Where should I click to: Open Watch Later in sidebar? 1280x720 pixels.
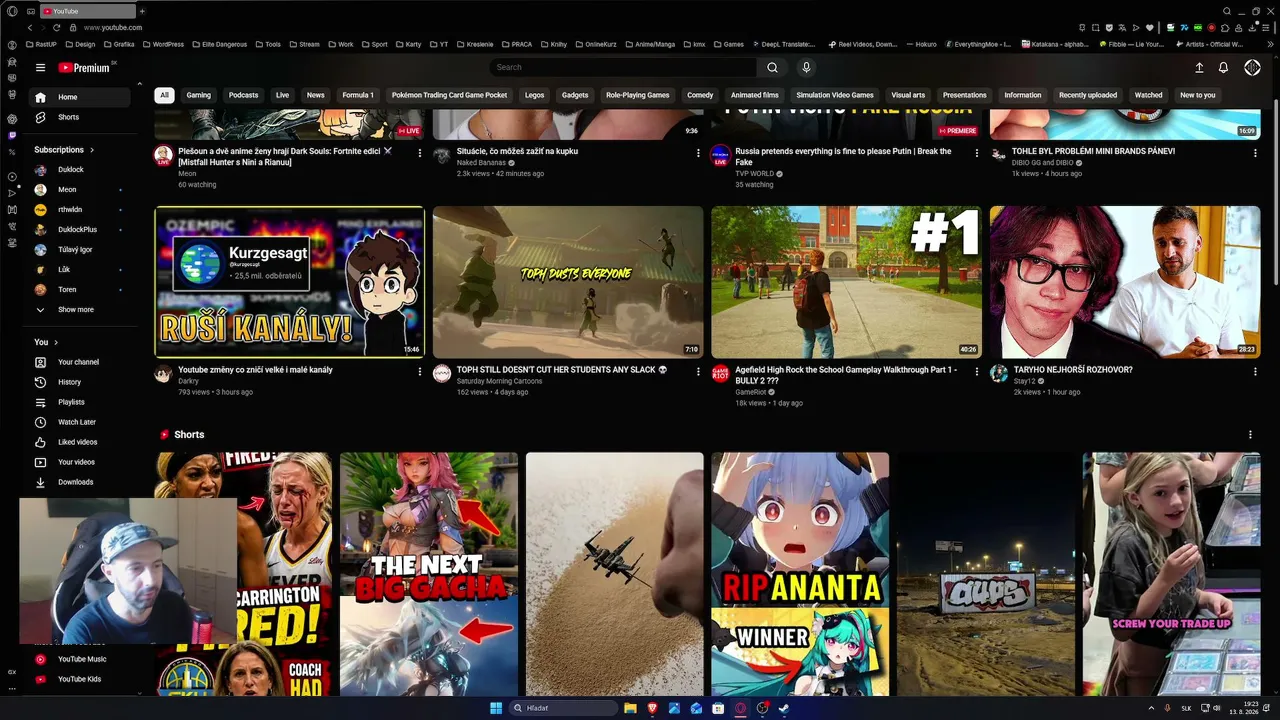[80, 422]
